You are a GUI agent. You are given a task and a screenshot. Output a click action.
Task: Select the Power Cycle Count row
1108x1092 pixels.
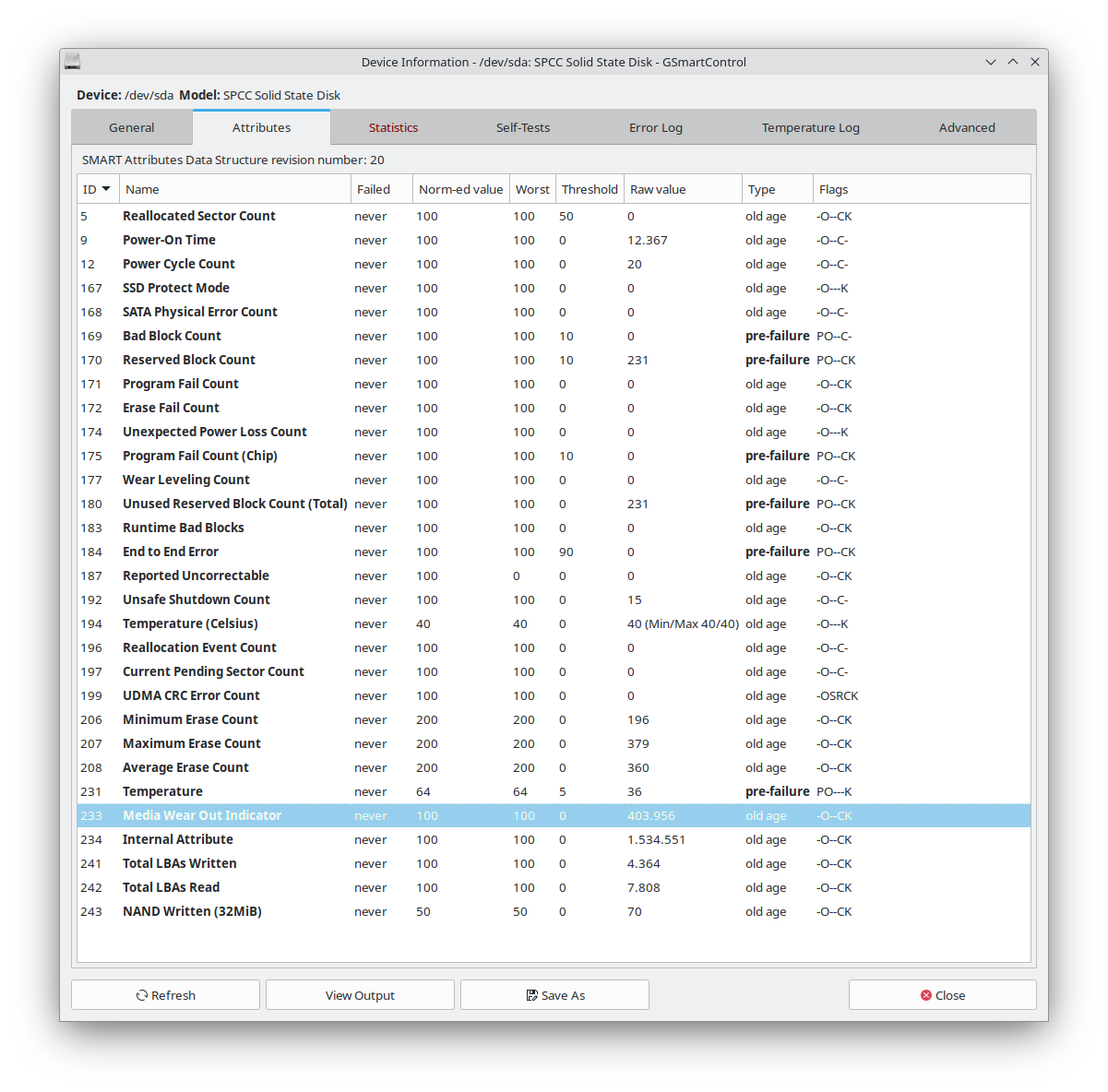tap(554, 264)
